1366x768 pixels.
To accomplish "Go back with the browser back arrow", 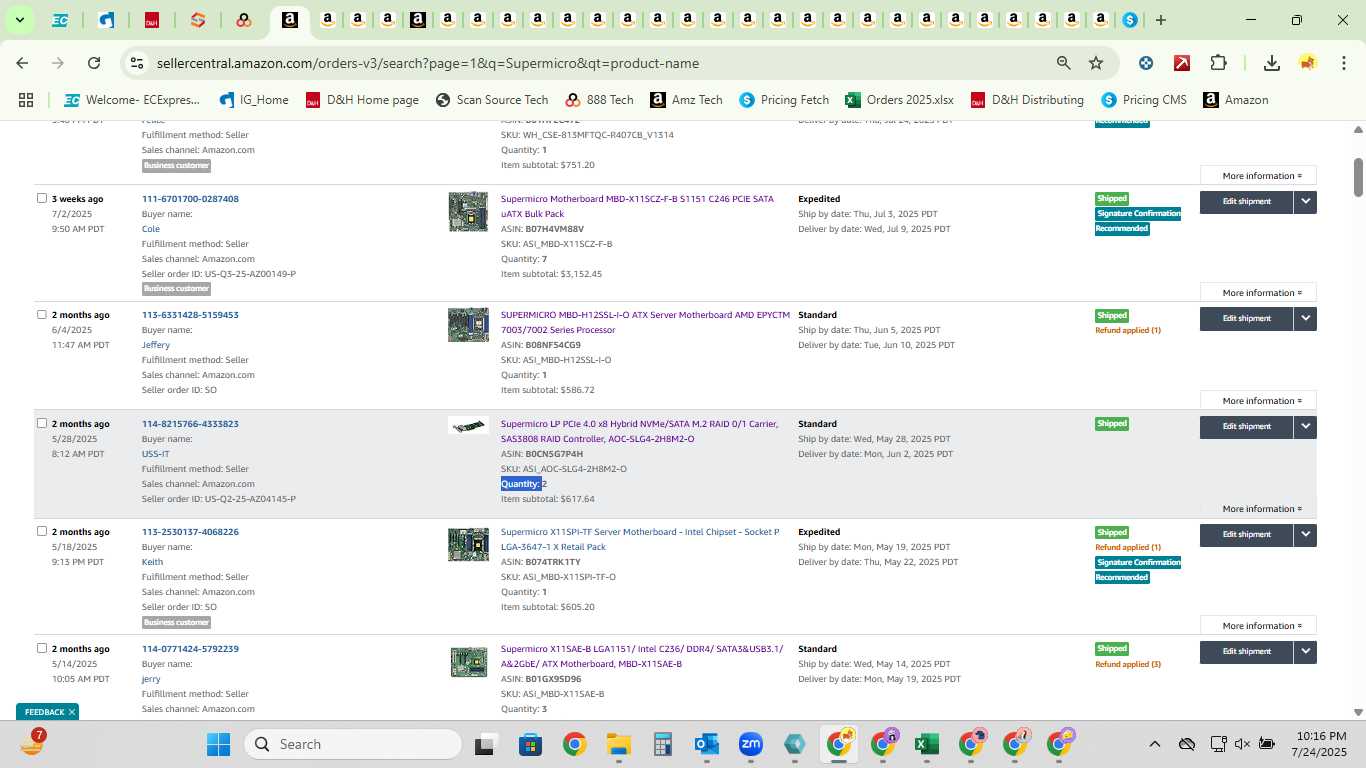I will pyautogui.click(x=22, y=63).
